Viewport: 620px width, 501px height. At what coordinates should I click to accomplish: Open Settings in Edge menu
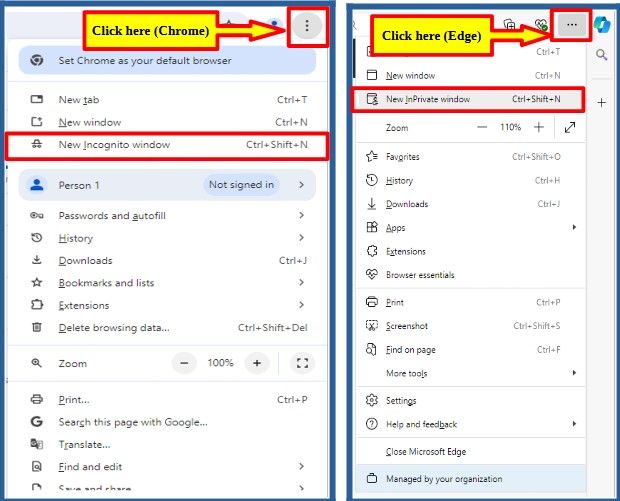click(x=471, y=401)
